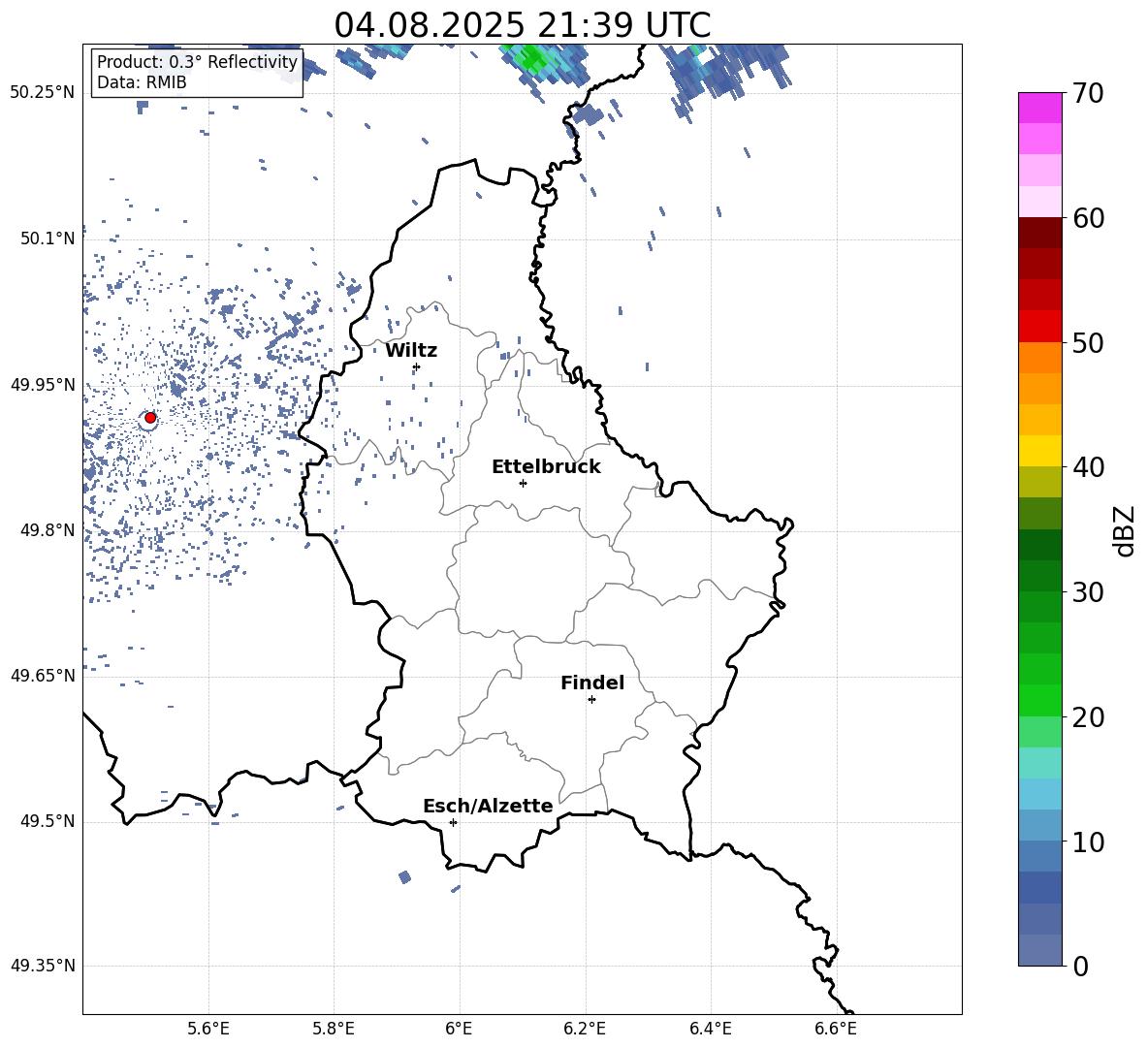Viewport: 1148px width, 1048px height.
Task: Click the 'Wiltz' city label
Action: 411,351
